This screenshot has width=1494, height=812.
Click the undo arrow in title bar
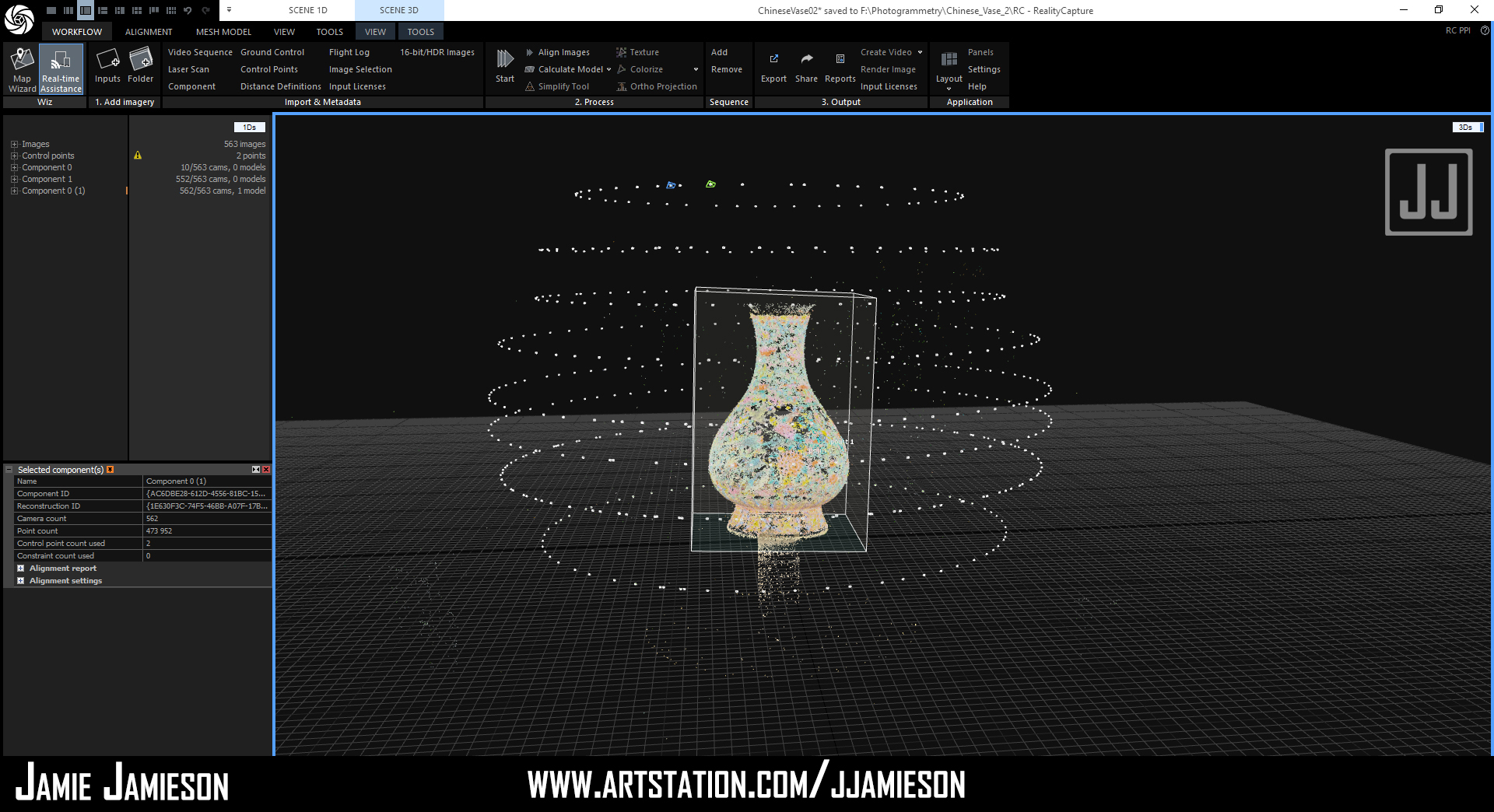click(x=188, y=11)
